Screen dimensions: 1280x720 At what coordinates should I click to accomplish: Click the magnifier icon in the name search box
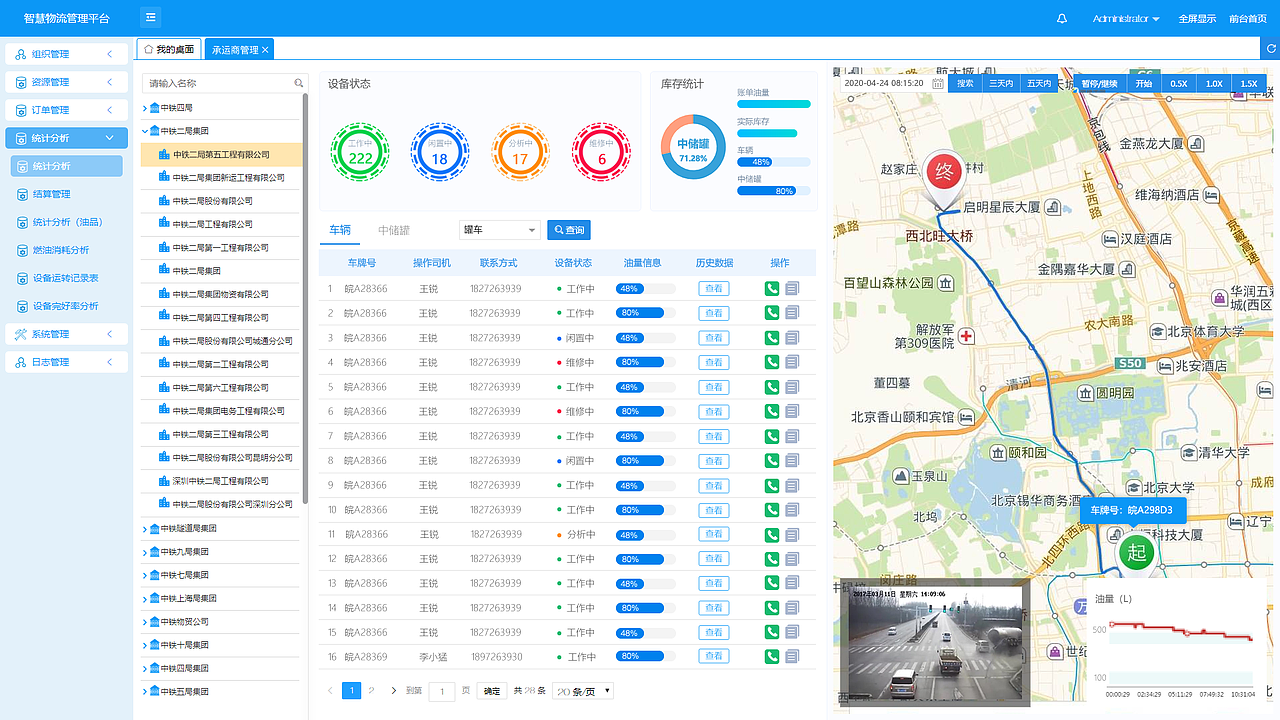298,83
